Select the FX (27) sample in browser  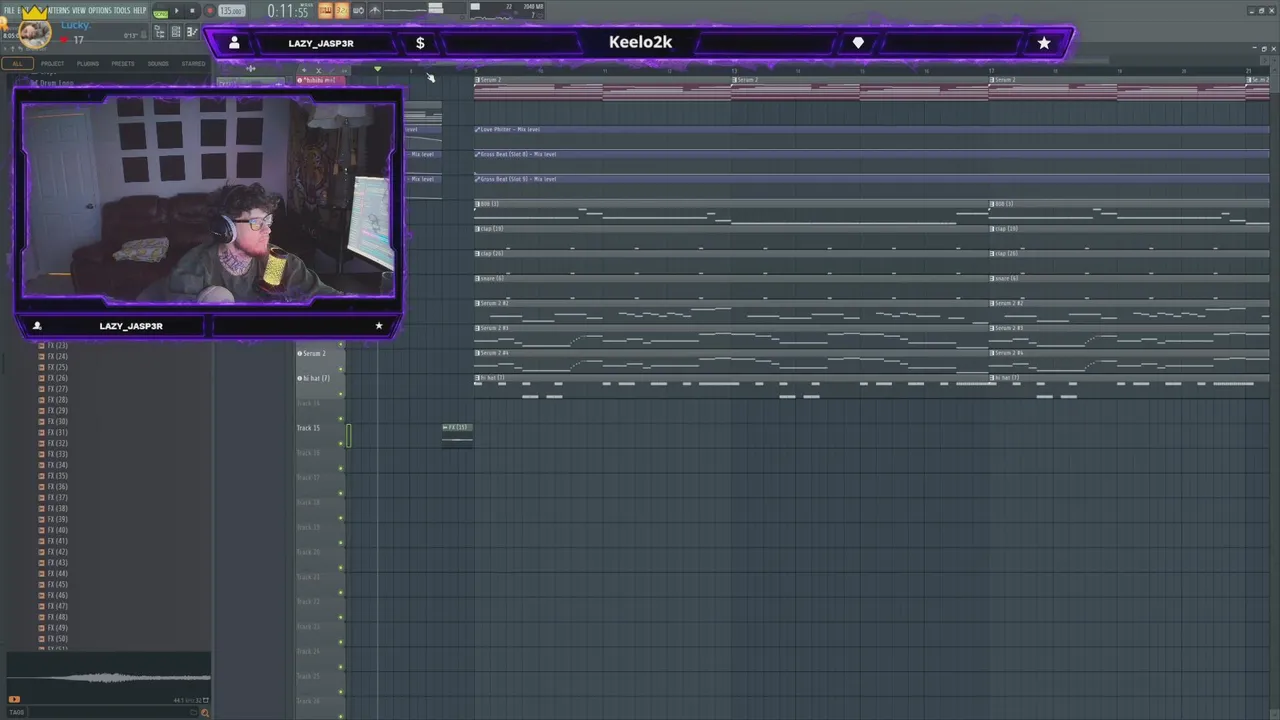(57, 389)
